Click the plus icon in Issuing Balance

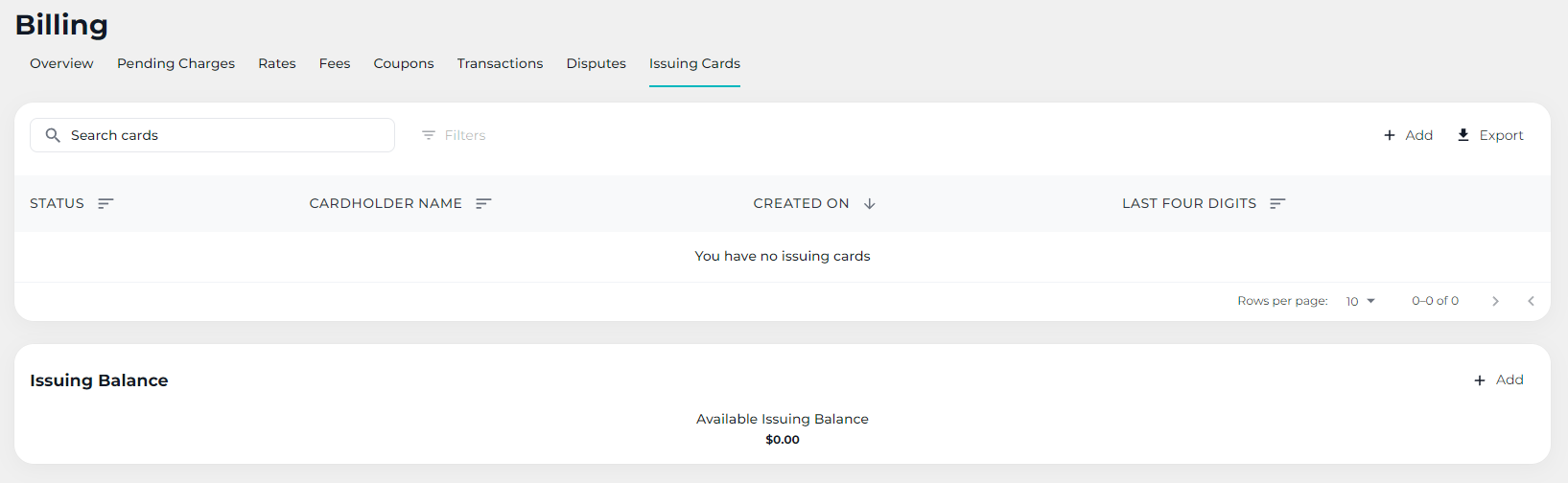(1480, 380)
